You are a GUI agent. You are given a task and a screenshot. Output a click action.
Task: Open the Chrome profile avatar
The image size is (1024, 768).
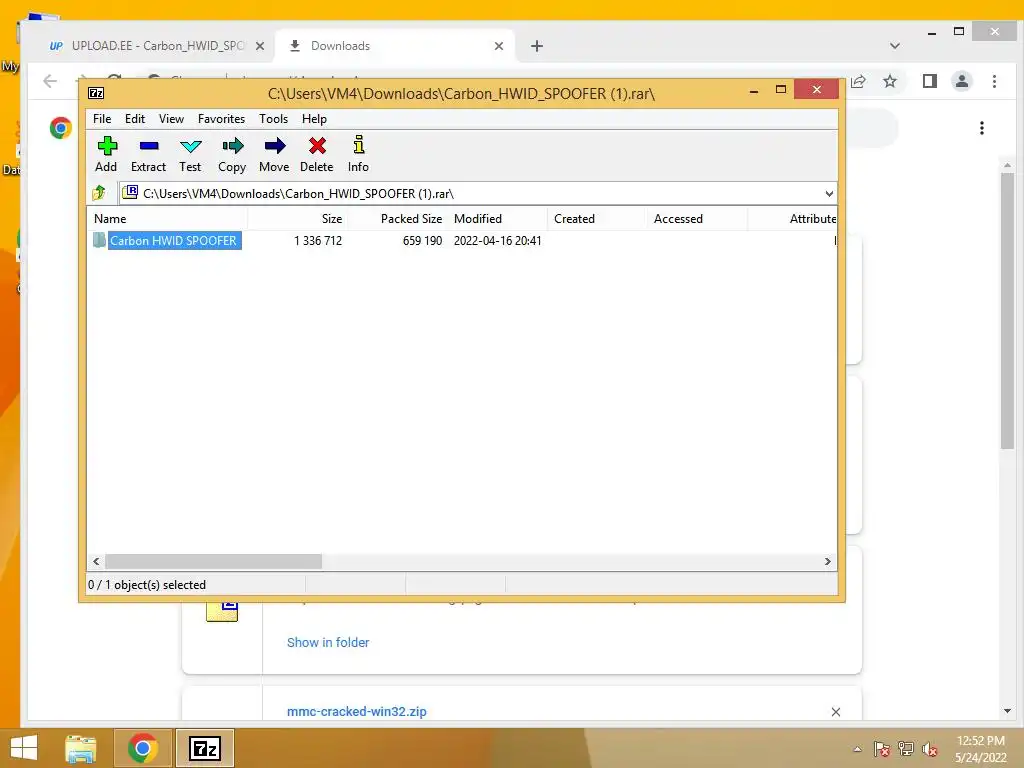pos(962,81)
